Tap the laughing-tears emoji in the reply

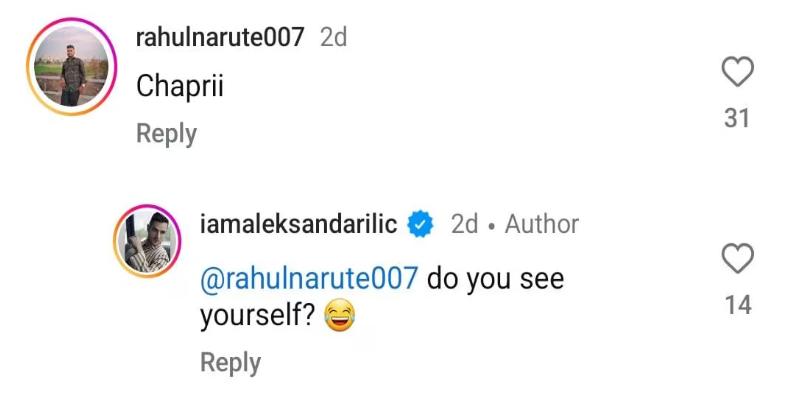click(x=340, y=316)
